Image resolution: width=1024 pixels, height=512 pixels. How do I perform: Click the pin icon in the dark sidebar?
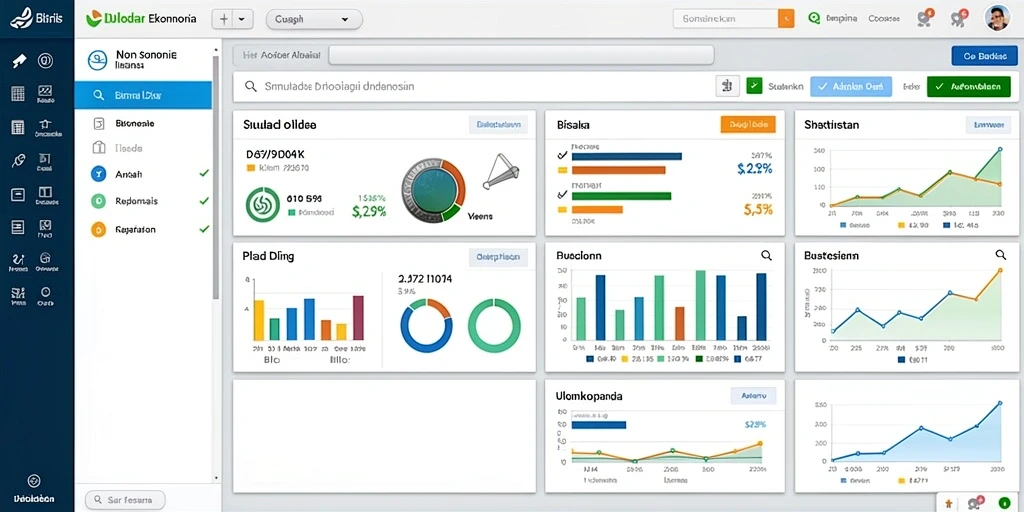(19, 61)
